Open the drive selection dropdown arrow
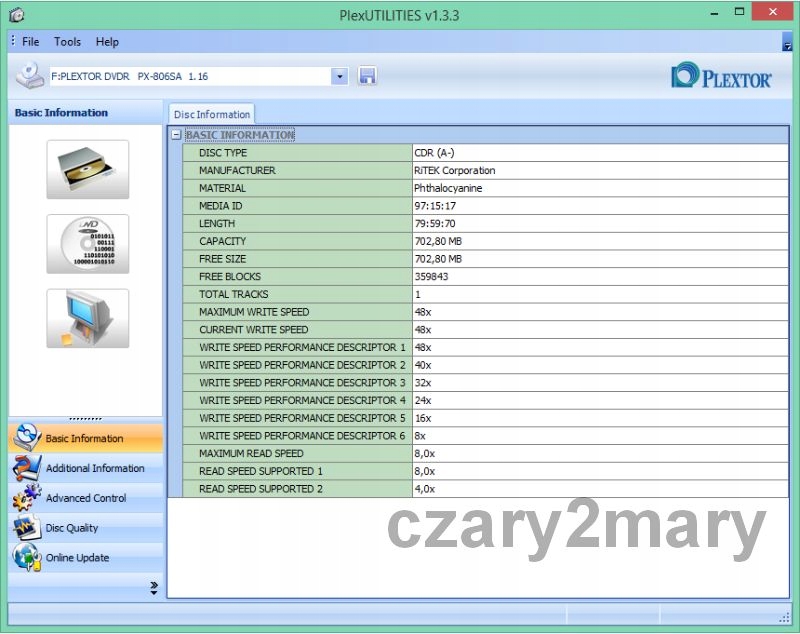Image resolution: width=800 pixels, height=634 pixels. coord(339,76)
